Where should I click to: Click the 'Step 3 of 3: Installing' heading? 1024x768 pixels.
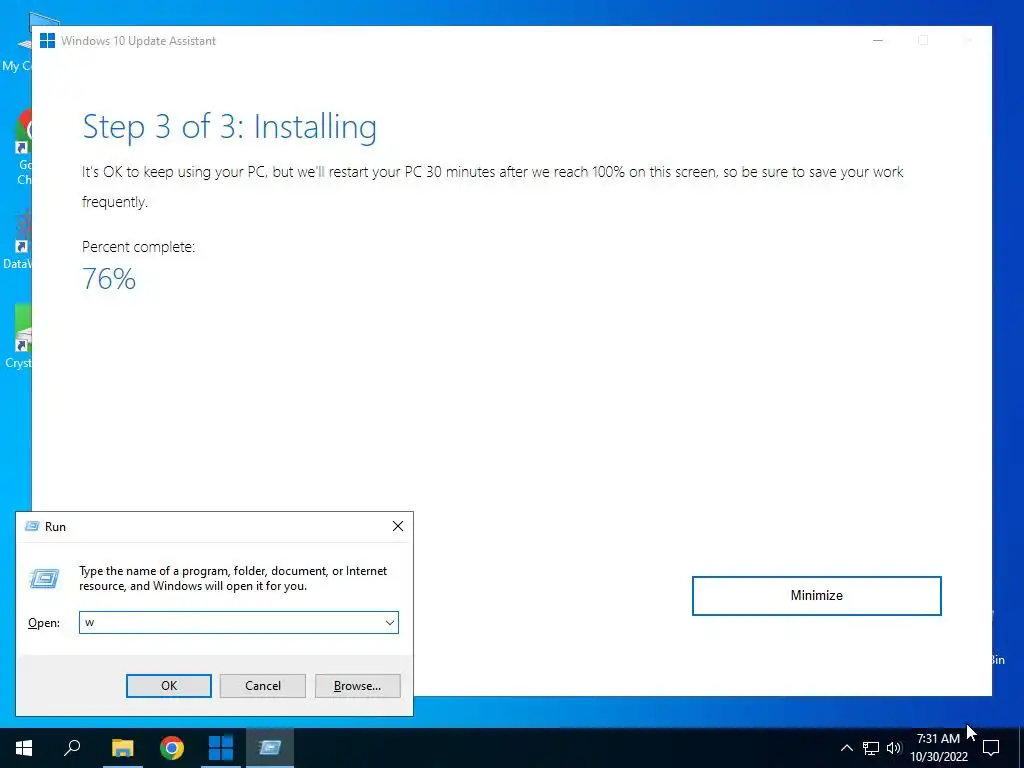(x=230, y=127)
